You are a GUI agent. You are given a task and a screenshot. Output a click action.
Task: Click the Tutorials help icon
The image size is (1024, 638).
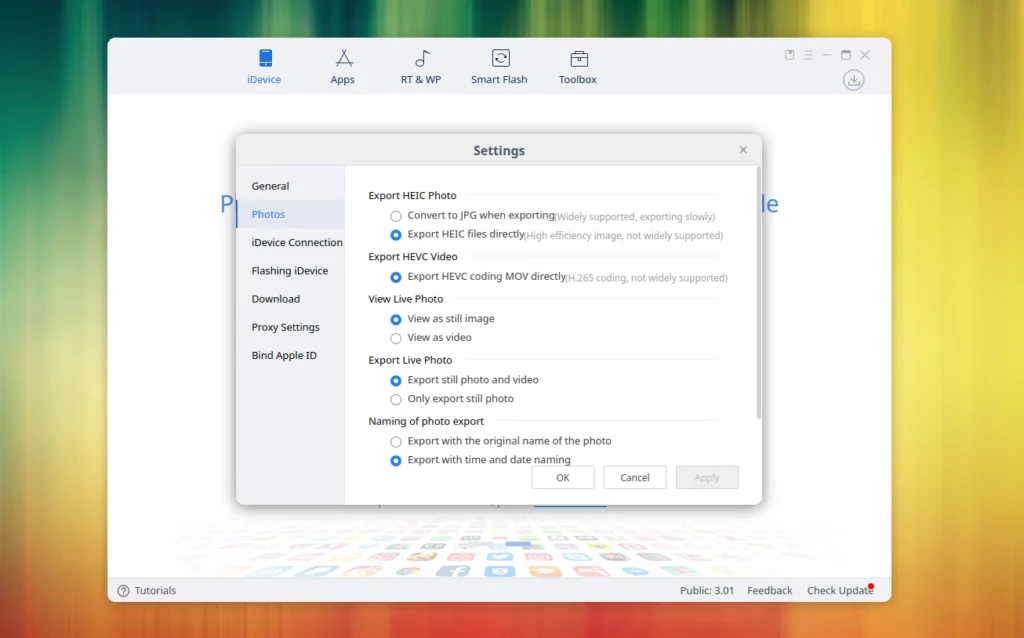click(x=122, y=590)
